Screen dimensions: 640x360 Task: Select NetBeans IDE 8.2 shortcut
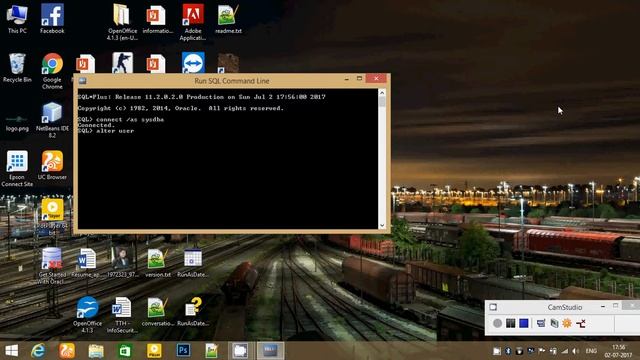tap(52, 120)
